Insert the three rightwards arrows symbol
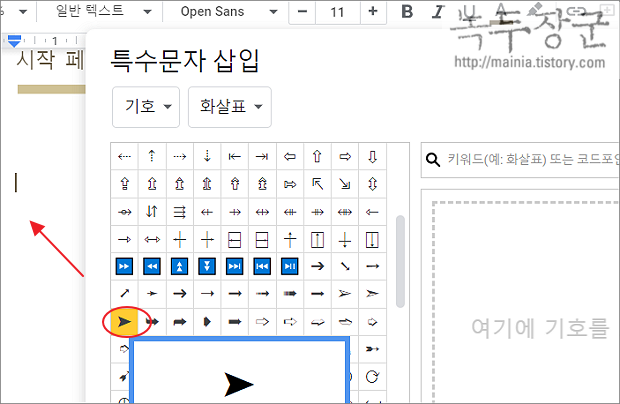 180,212
